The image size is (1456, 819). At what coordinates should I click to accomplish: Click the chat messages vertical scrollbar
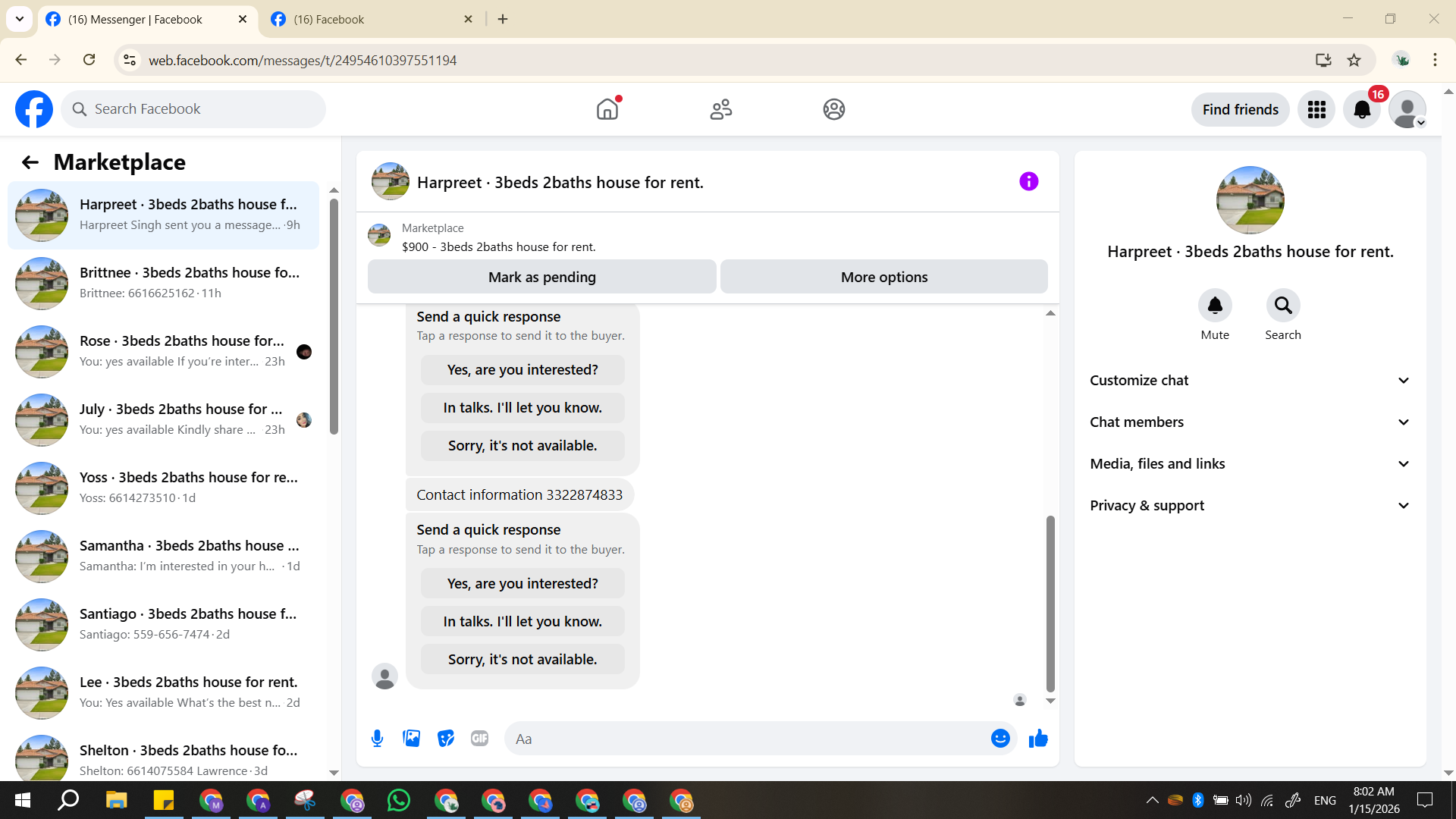point(1050,603)
